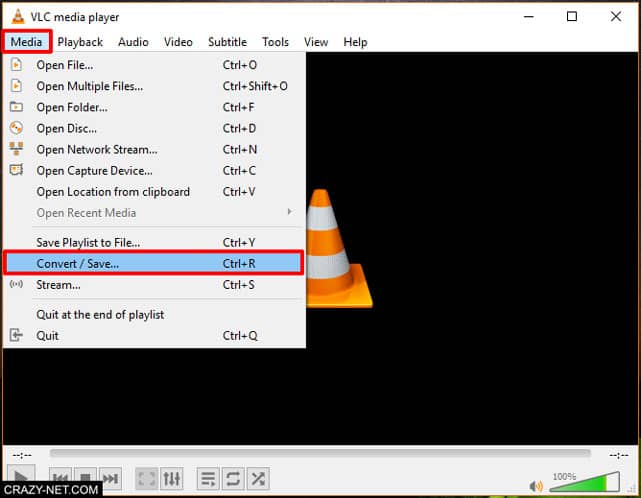Select Open Capture Device... entry

pyautogui.click(x=154, y=170)
